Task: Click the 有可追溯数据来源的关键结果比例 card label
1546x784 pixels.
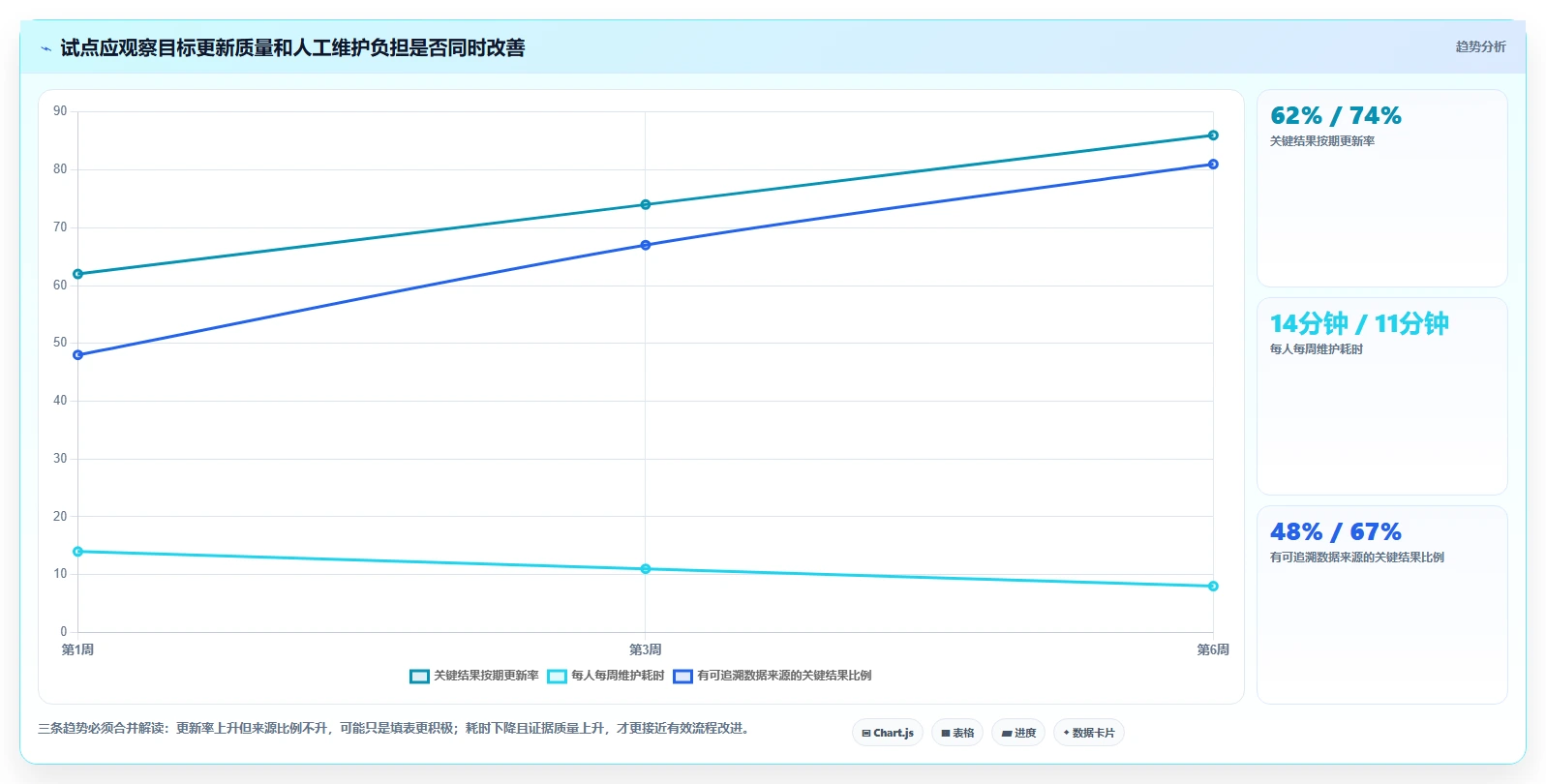Action: tap(1357, 558)
